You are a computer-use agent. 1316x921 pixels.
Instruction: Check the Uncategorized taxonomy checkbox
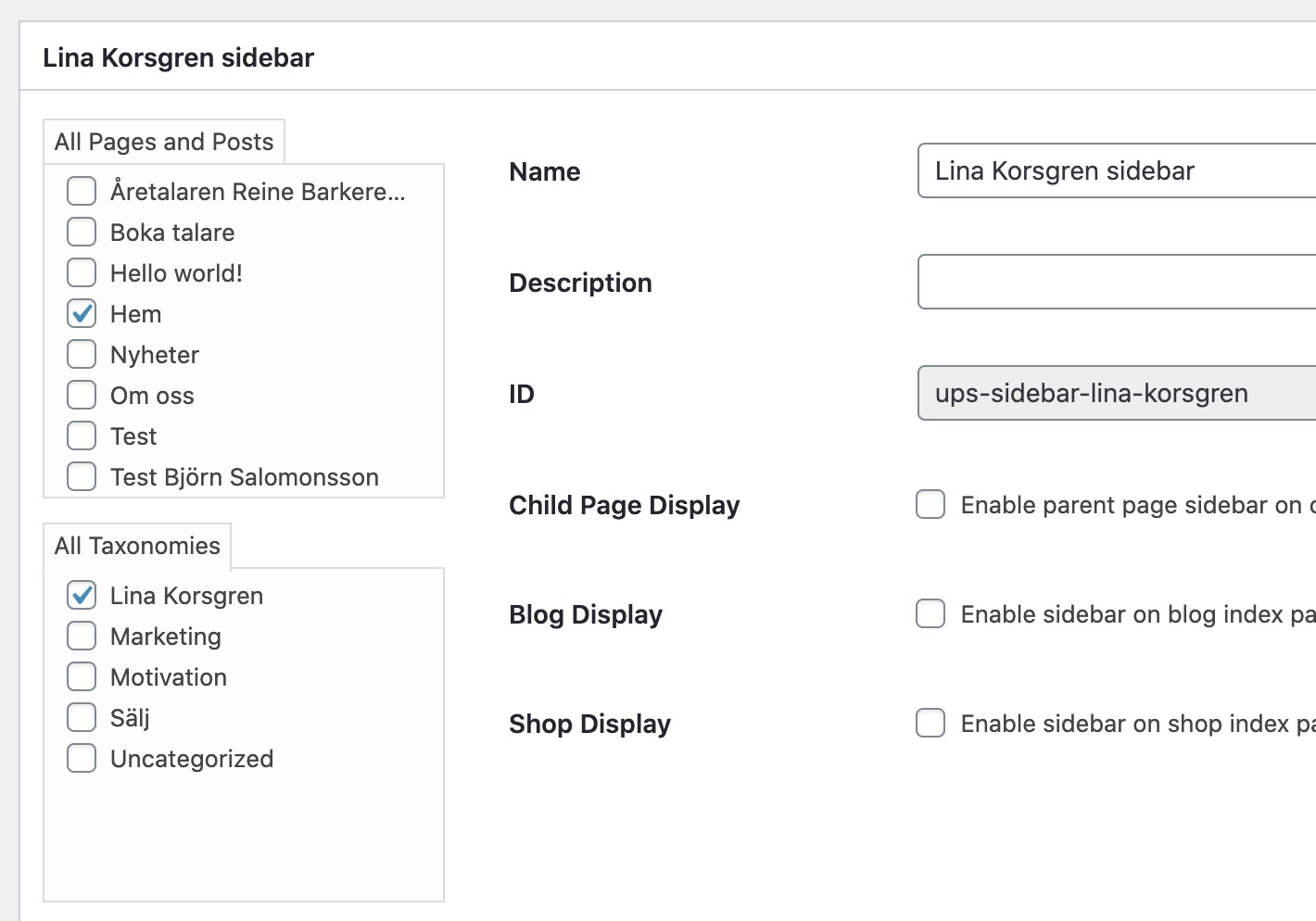pyautogui.click(x=82, y=758)
